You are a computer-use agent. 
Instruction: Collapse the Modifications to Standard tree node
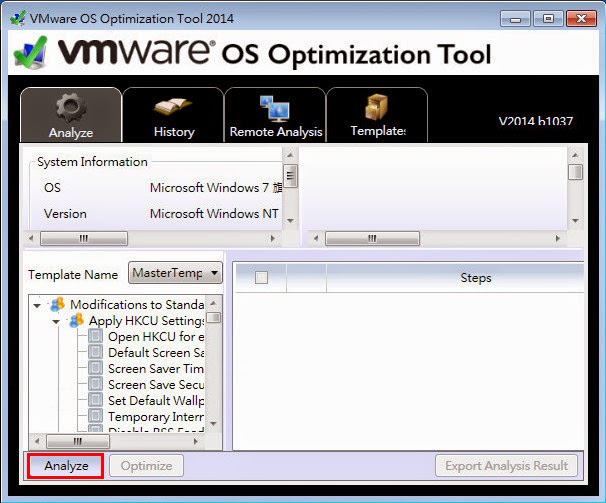[x=37, y=305]
